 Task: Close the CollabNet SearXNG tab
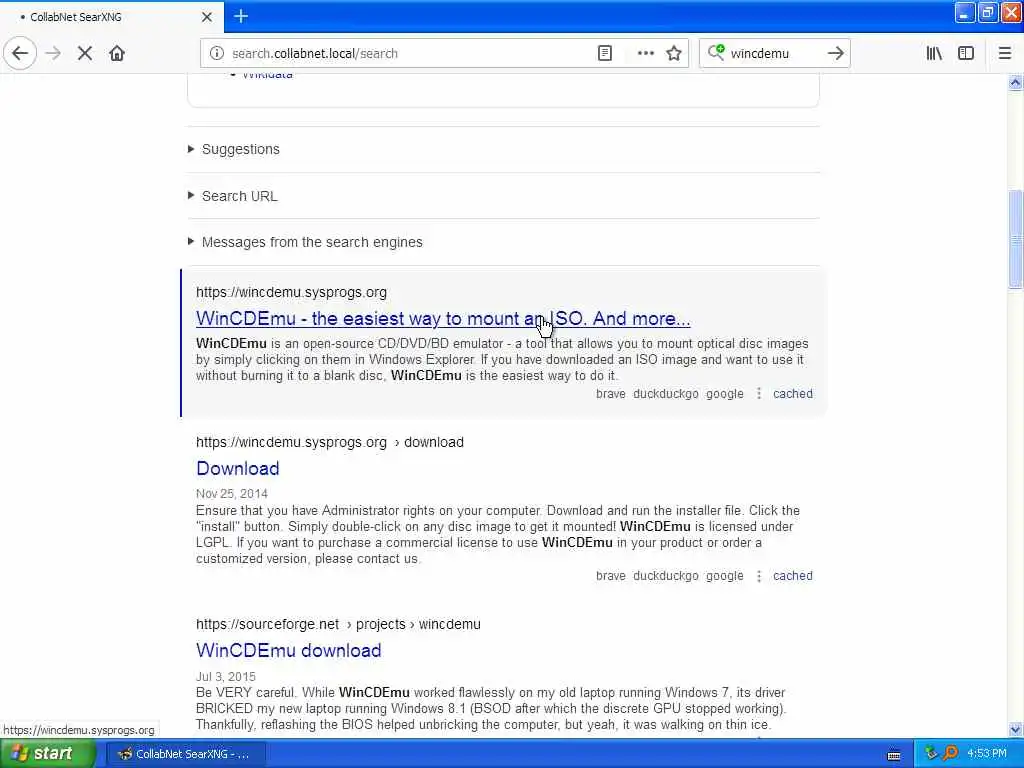click(x=206, y=17)
